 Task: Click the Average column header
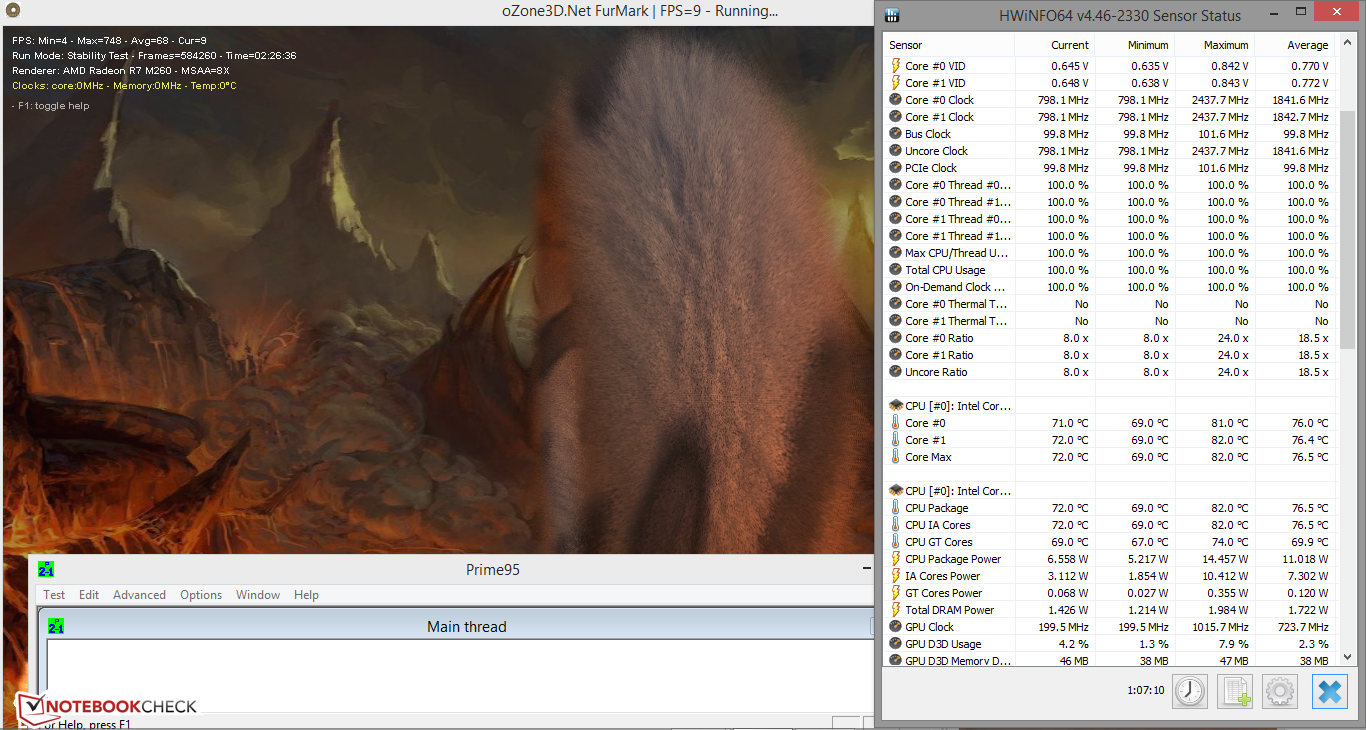pyautogui.click(x=1296, y=45)
